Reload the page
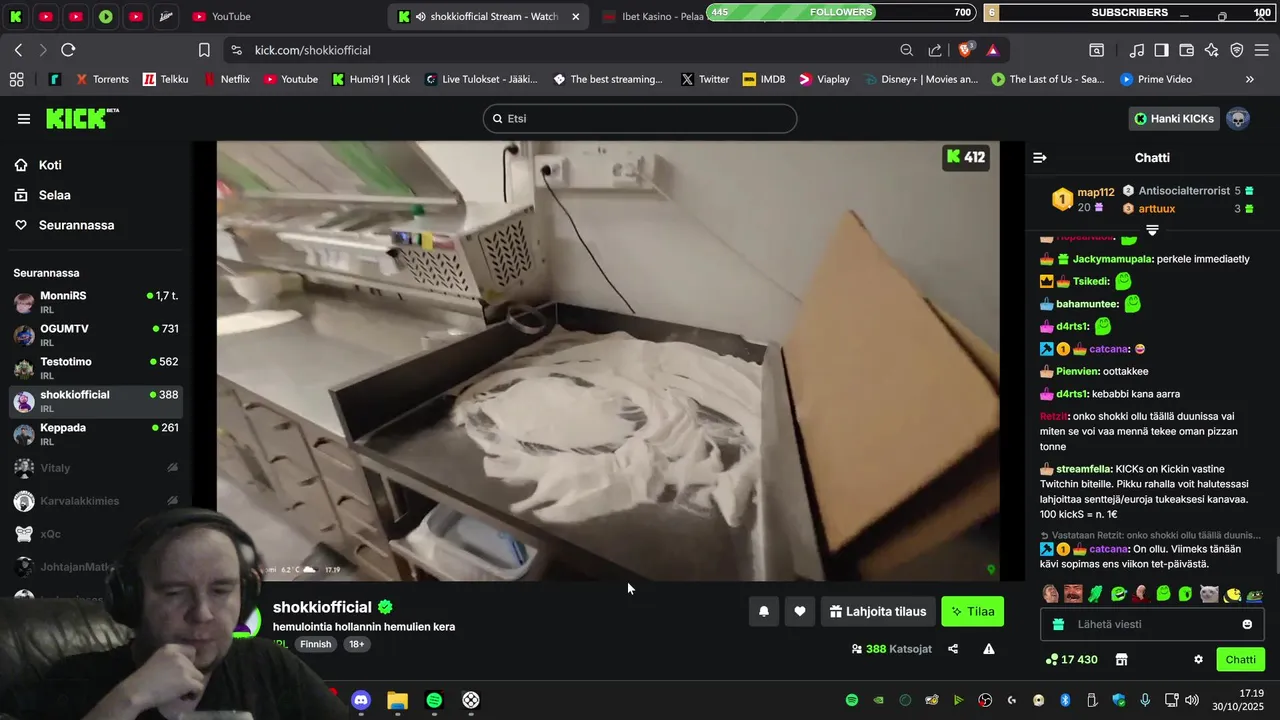1280x720 pixels. (68, 50)
